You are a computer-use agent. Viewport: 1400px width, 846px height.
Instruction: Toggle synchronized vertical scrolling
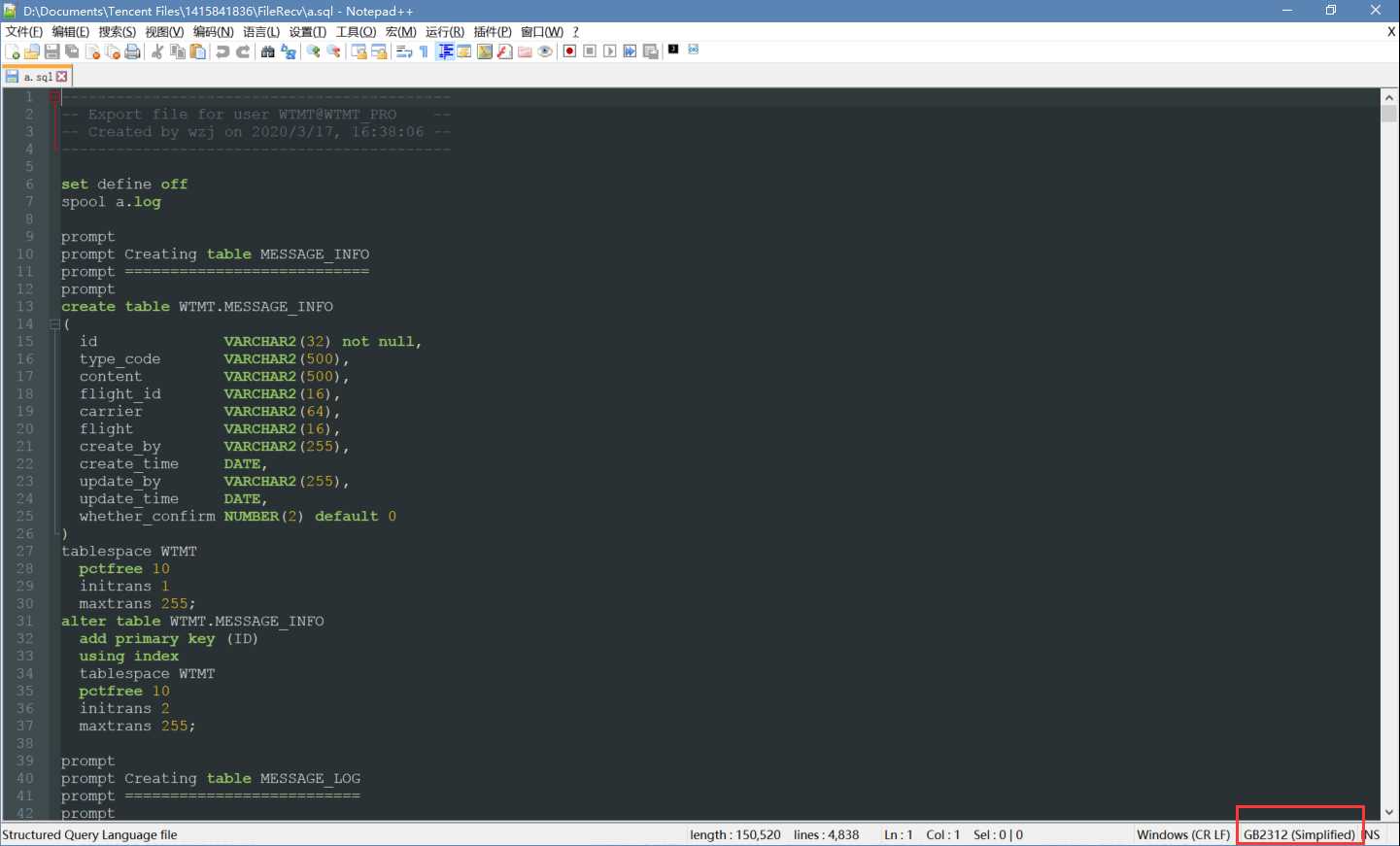click(x=359, y=51)
